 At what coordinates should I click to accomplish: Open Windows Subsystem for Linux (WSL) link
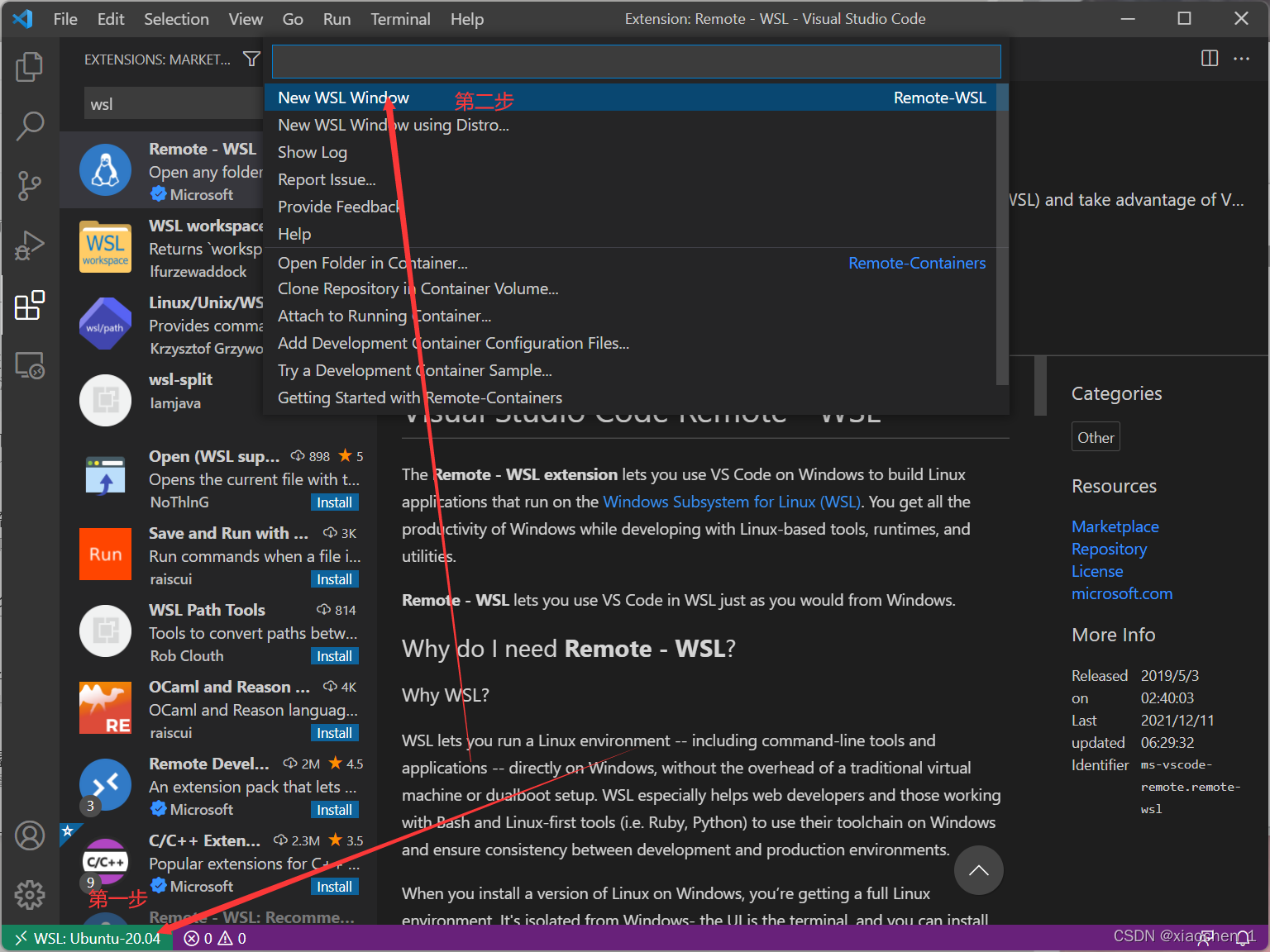click(732, 502)
